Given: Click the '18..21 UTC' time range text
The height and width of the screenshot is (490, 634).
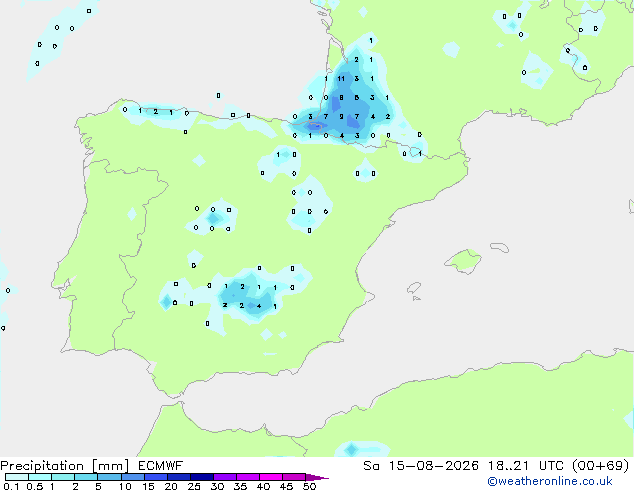Looking at the screenshot, I should (528, 466).
